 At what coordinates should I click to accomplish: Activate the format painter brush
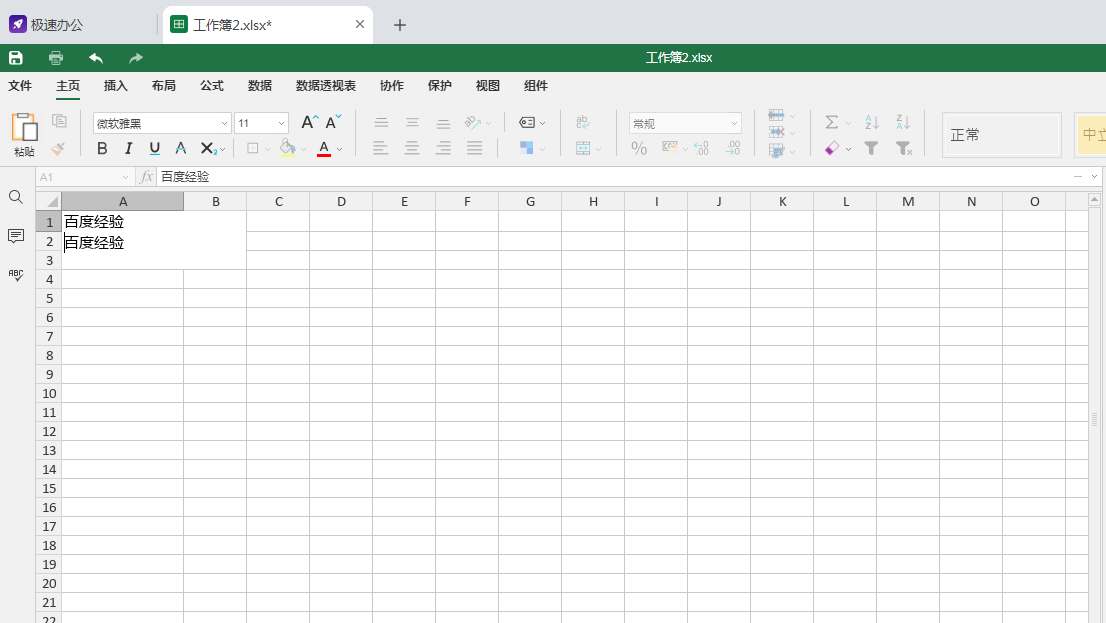(x=58, y=148)
